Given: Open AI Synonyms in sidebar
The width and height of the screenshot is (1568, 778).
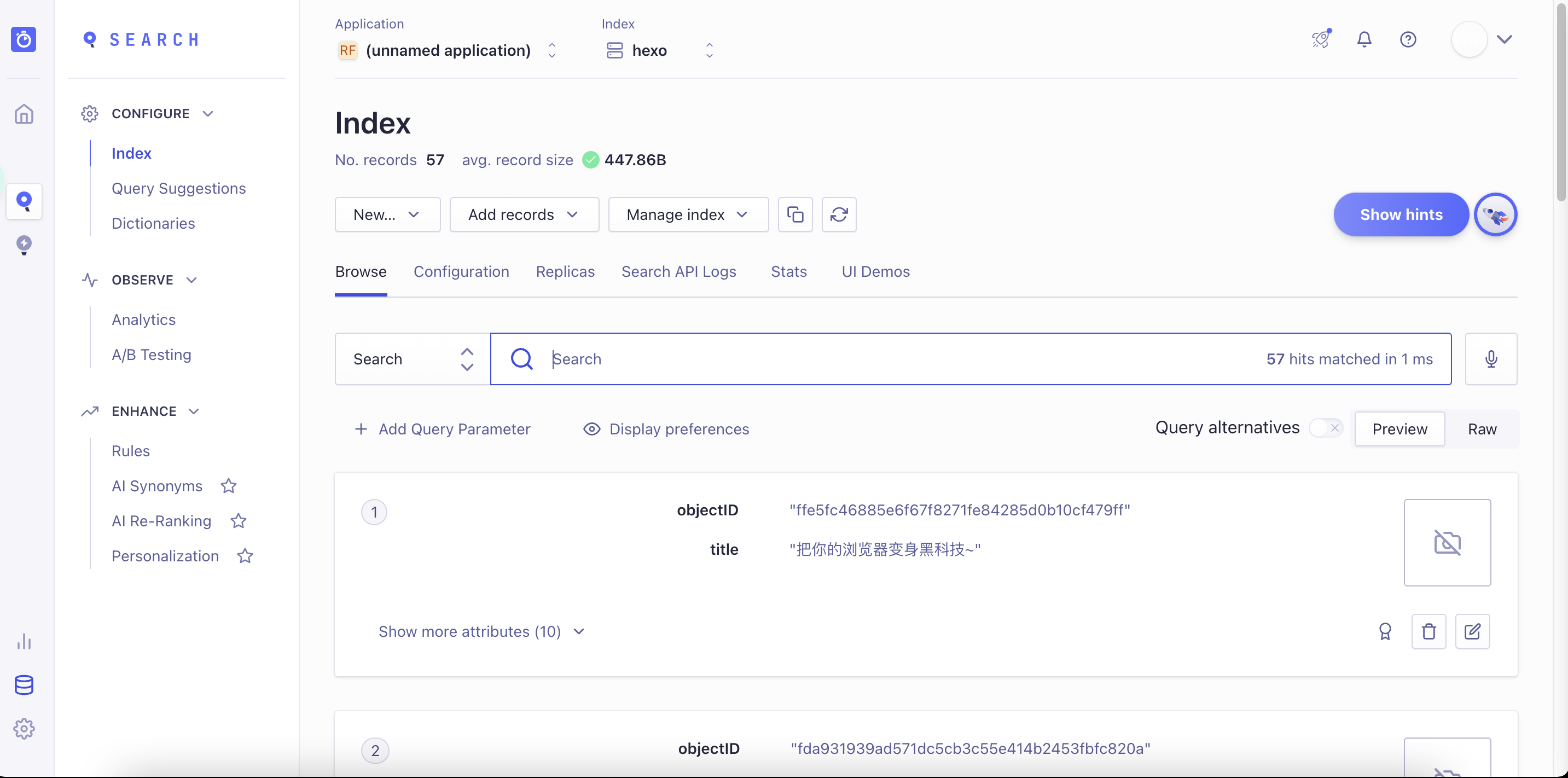Looking at the screenshot, I should (157, 486).
